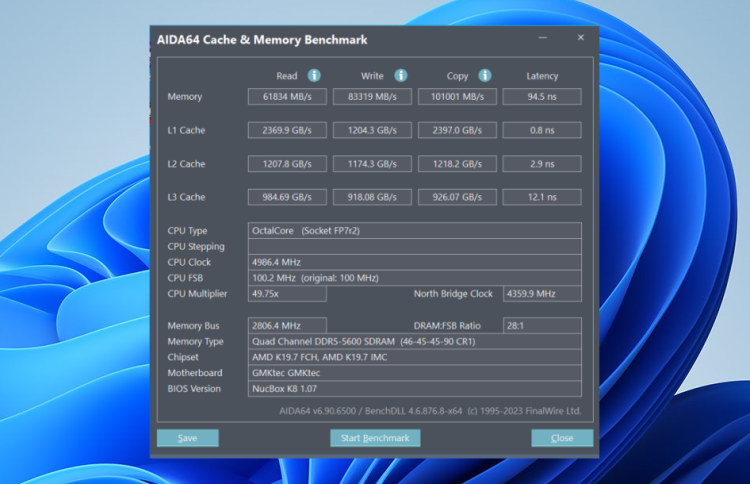Start the benchmark with Start Benchmark button

[x=375, y=438]
